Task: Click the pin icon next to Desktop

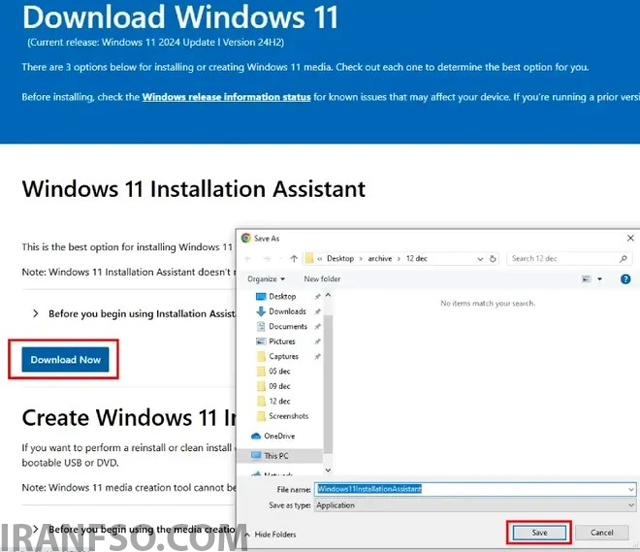Action: click(x=317, y=297)
